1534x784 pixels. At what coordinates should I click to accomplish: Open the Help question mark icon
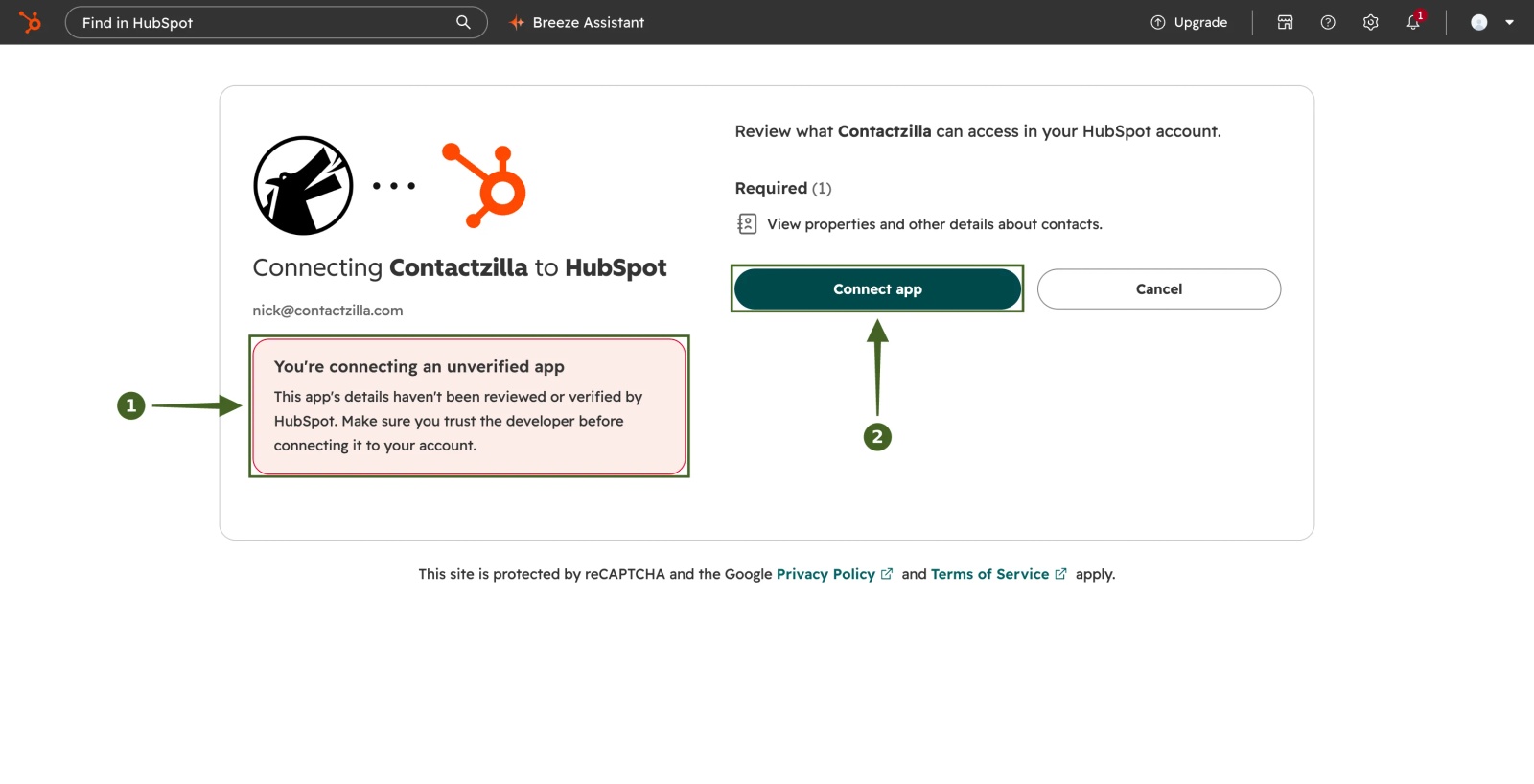tap(1328, 22)
